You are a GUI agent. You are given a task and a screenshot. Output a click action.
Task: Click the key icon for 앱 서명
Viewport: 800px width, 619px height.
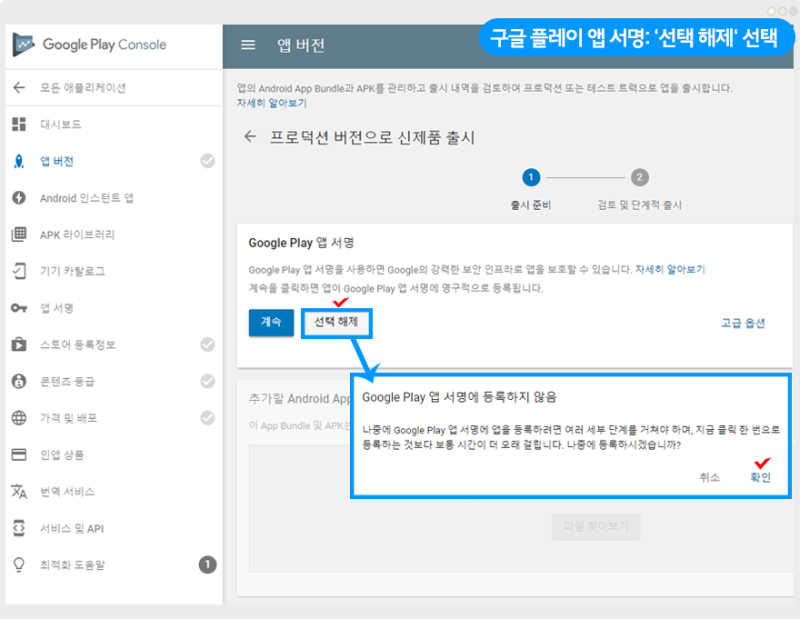19,308
